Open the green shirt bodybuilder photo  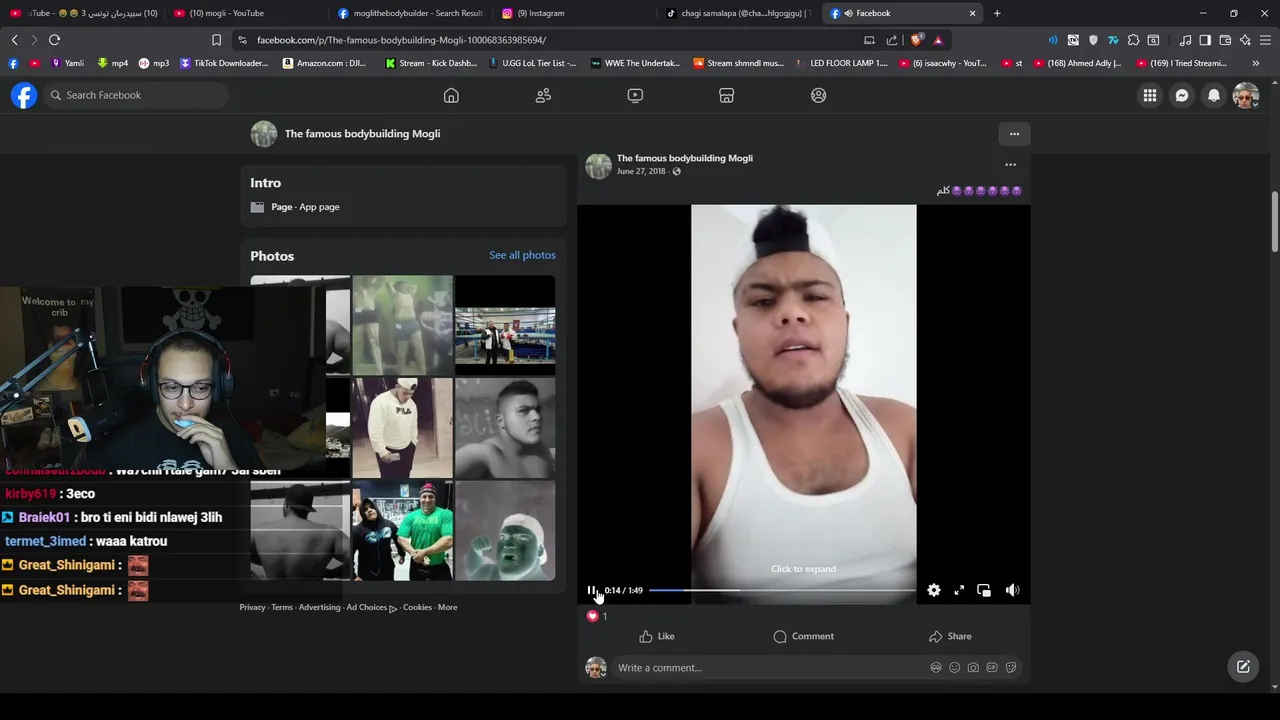402,531
